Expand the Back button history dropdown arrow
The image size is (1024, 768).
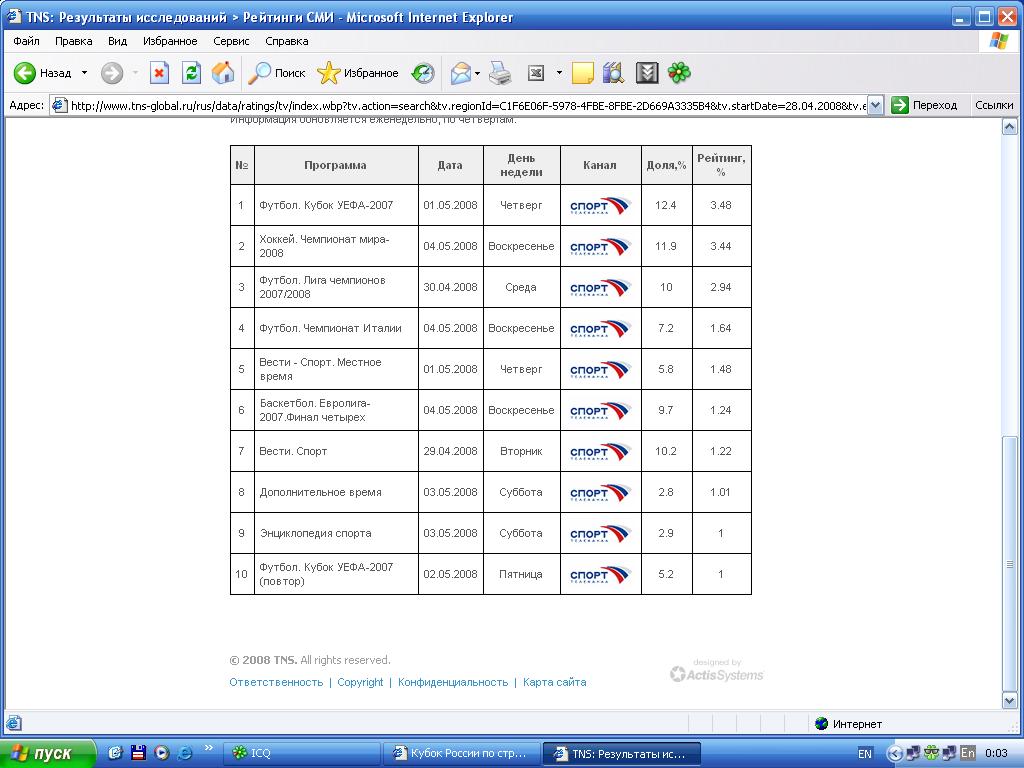tap(84, 73)
